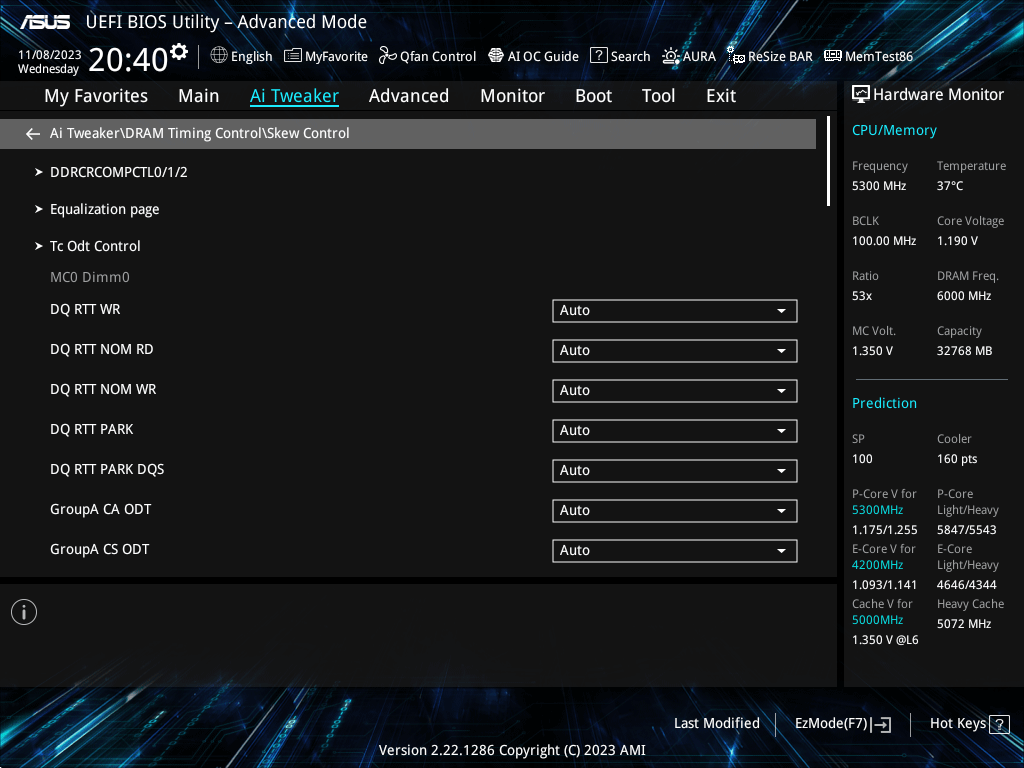1024x768 pixels.
Task: Open the Monitor tab
Action: point(512,96)
